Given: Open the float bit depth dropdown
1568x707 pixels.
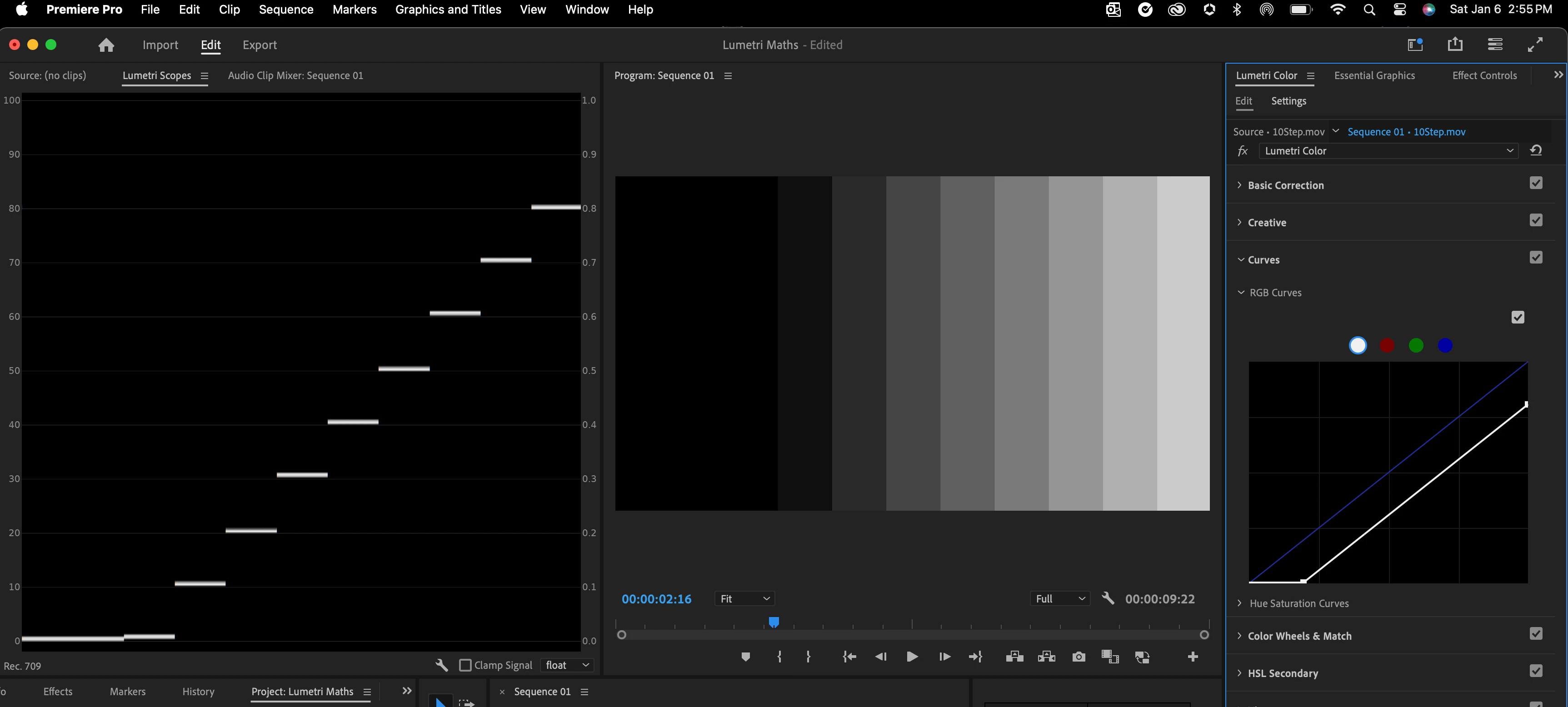Looking at the screenshot, I should (567, 665).
